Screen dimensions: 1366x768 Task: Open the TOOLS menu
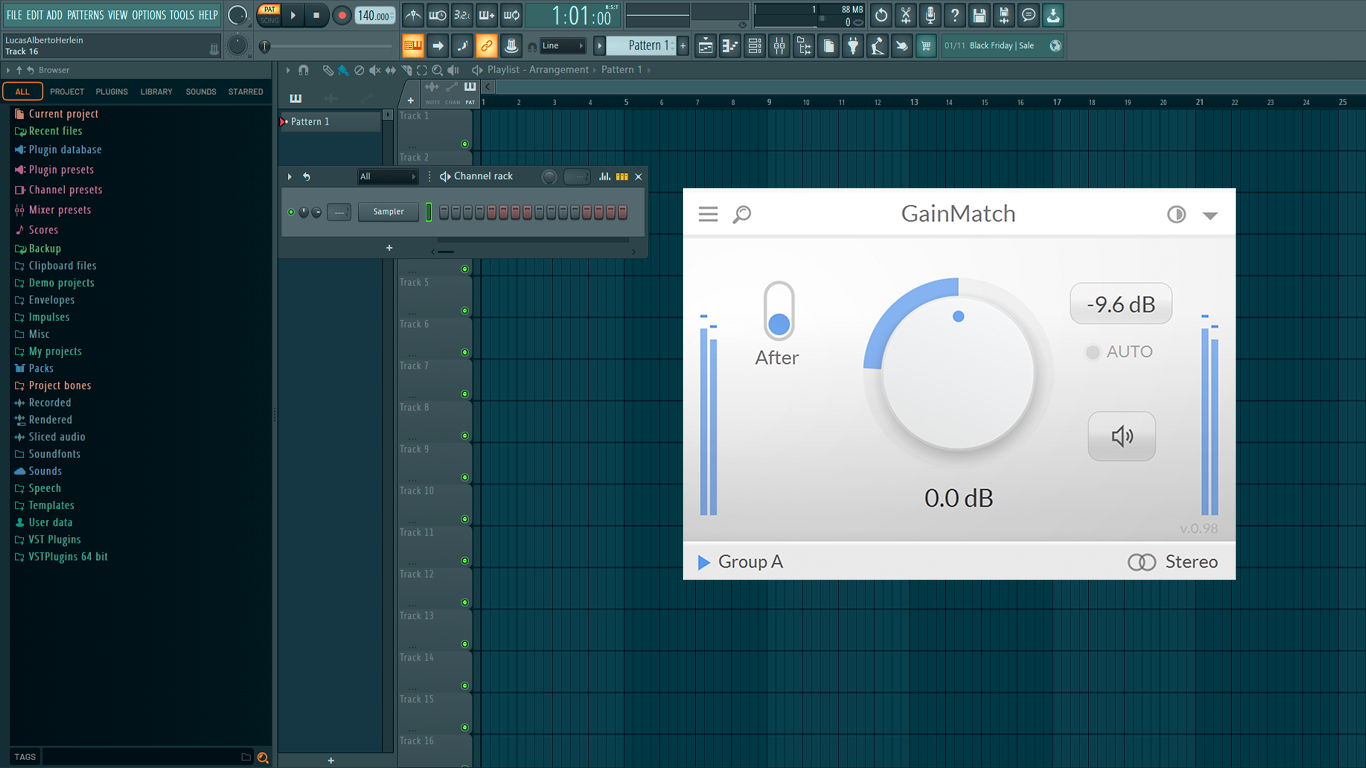coord(182,15)
